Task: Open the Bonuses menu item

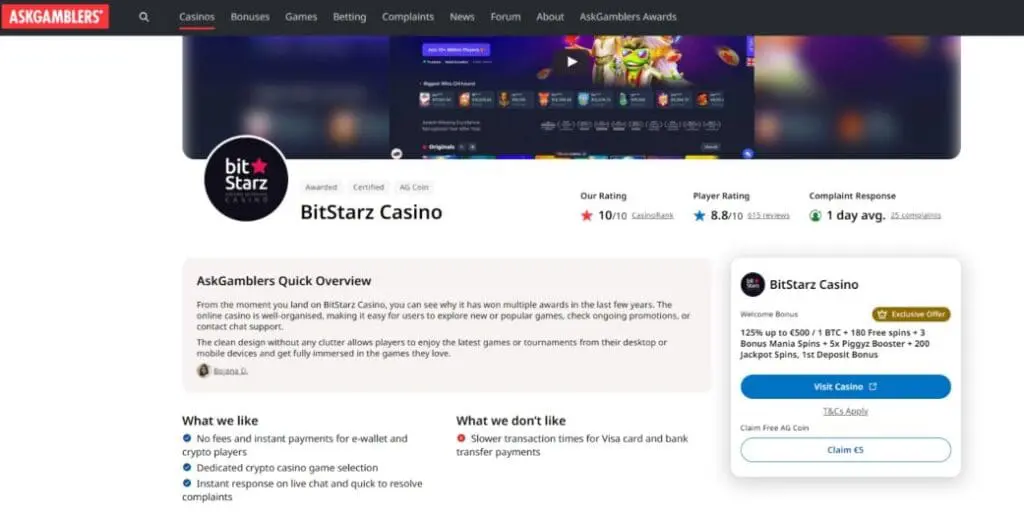Action: coord(250,17)
